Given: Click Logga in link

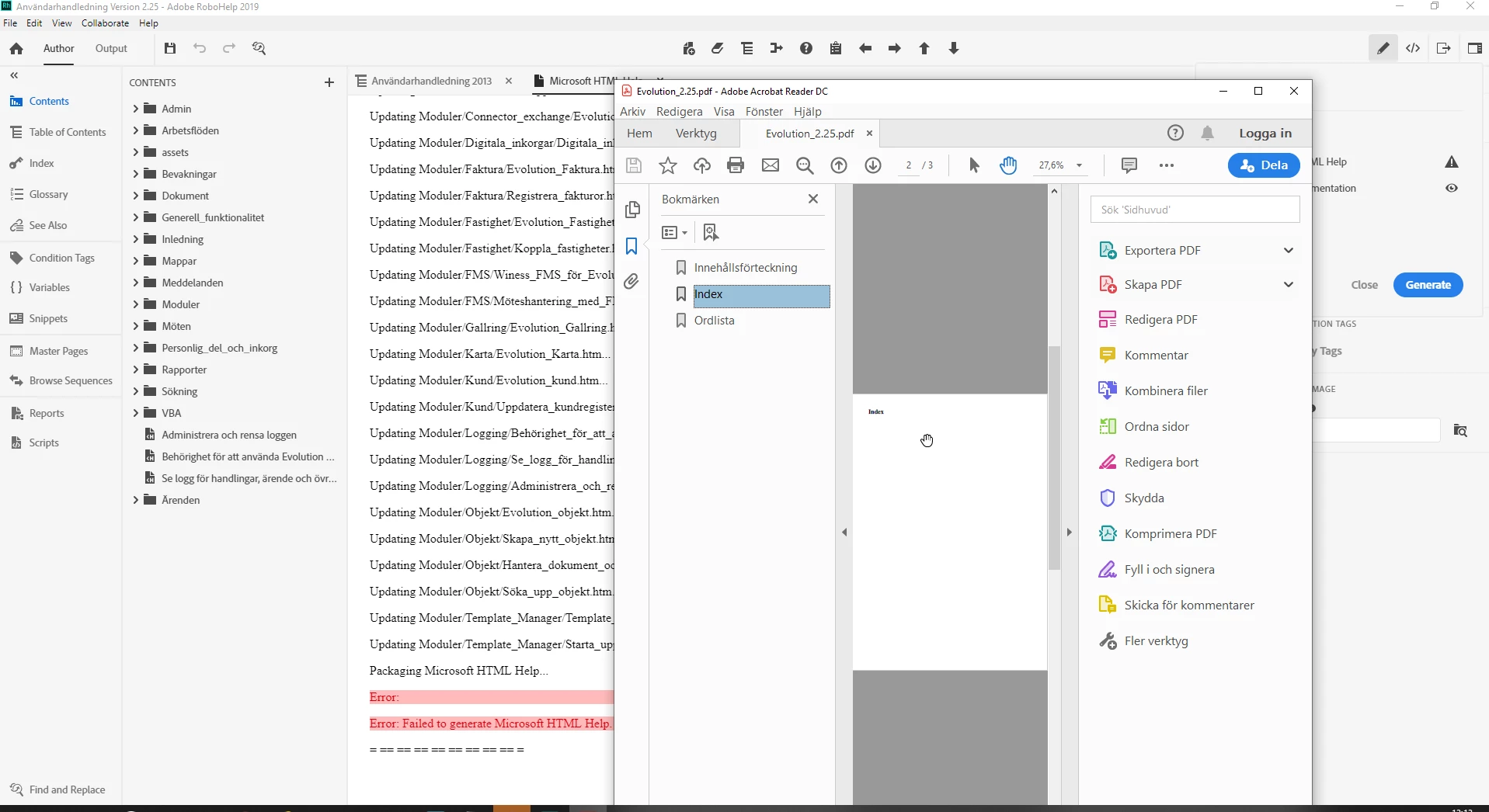Looking at the screenshot, I should point(1265,134).
